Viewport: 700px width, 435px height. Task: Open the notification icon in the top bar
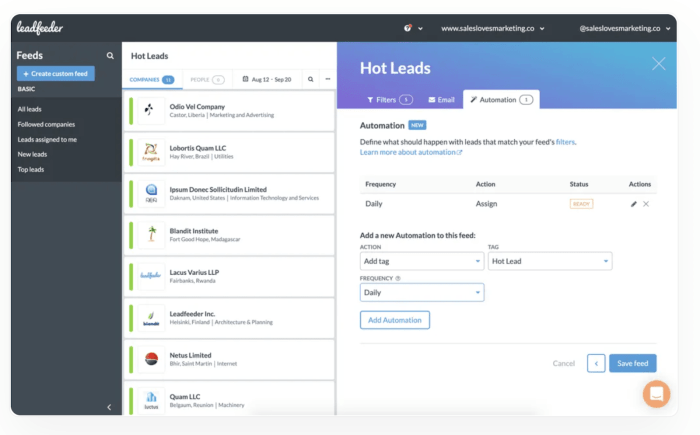tap(408, 28)
